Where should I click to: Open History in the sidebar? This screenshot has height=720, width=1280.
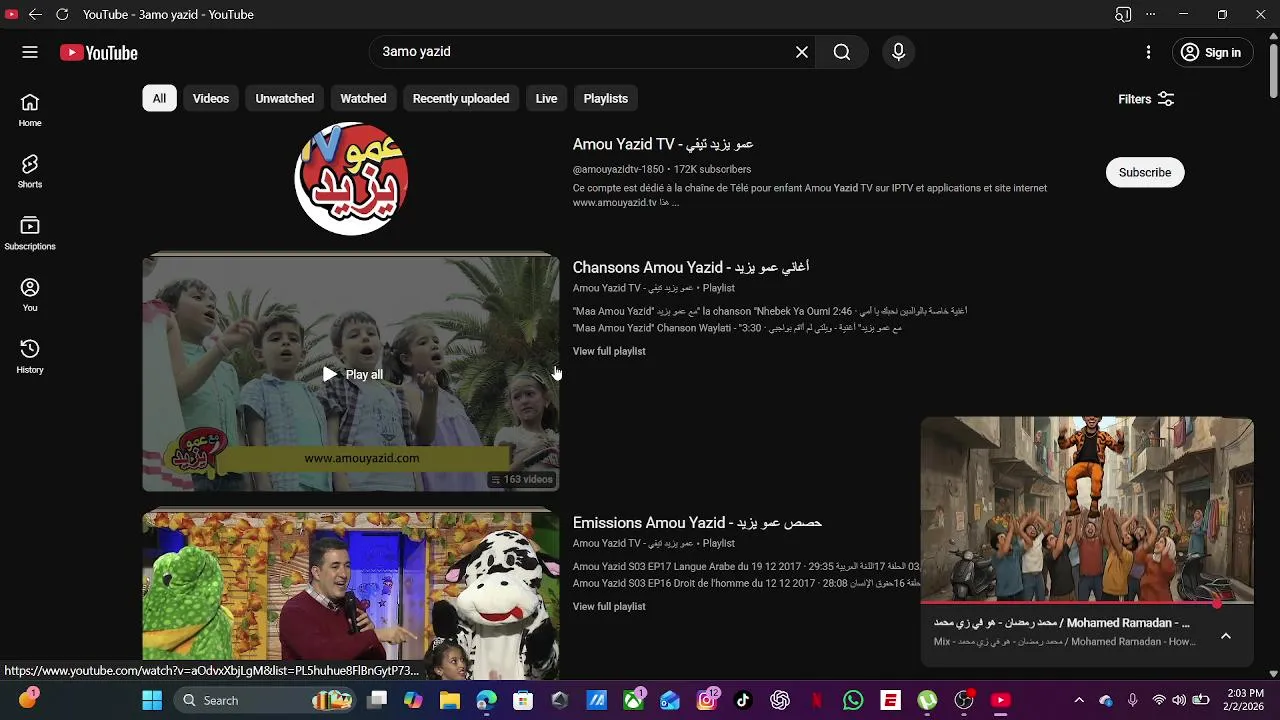coord(30,356)
